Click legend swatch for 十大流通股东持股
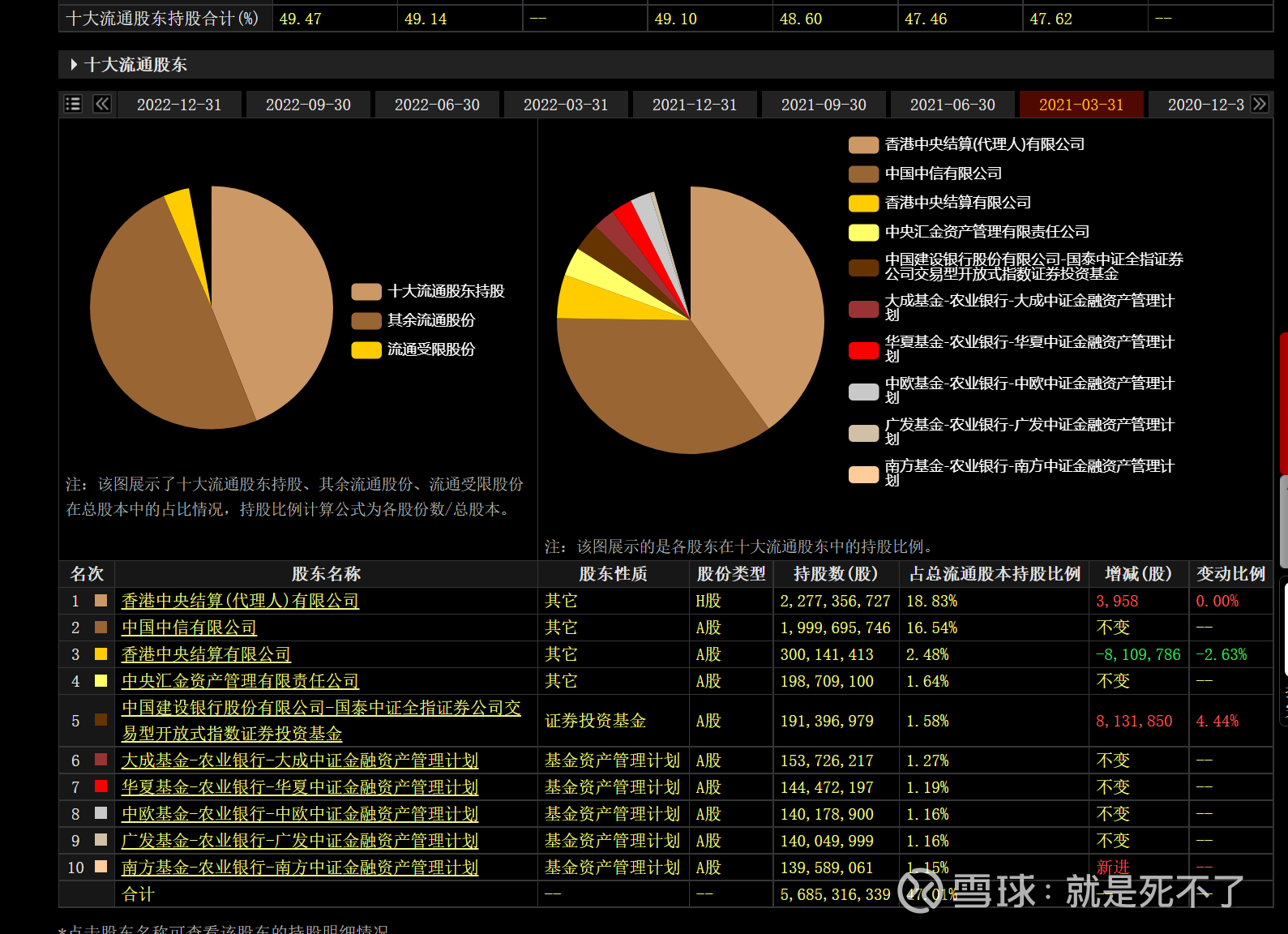The width and height of the screenshot is (1288, 934). pyautogui.click(x=366, y=292)
